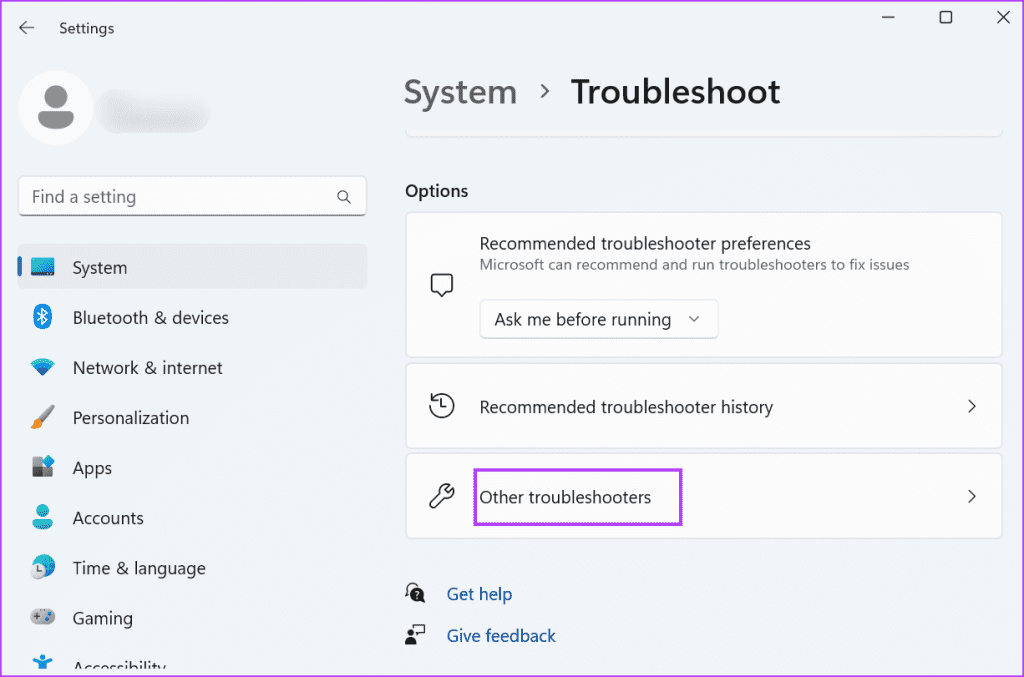
Task: Click the Personalization paintbrush icon
Action: (x=42, y=417)
